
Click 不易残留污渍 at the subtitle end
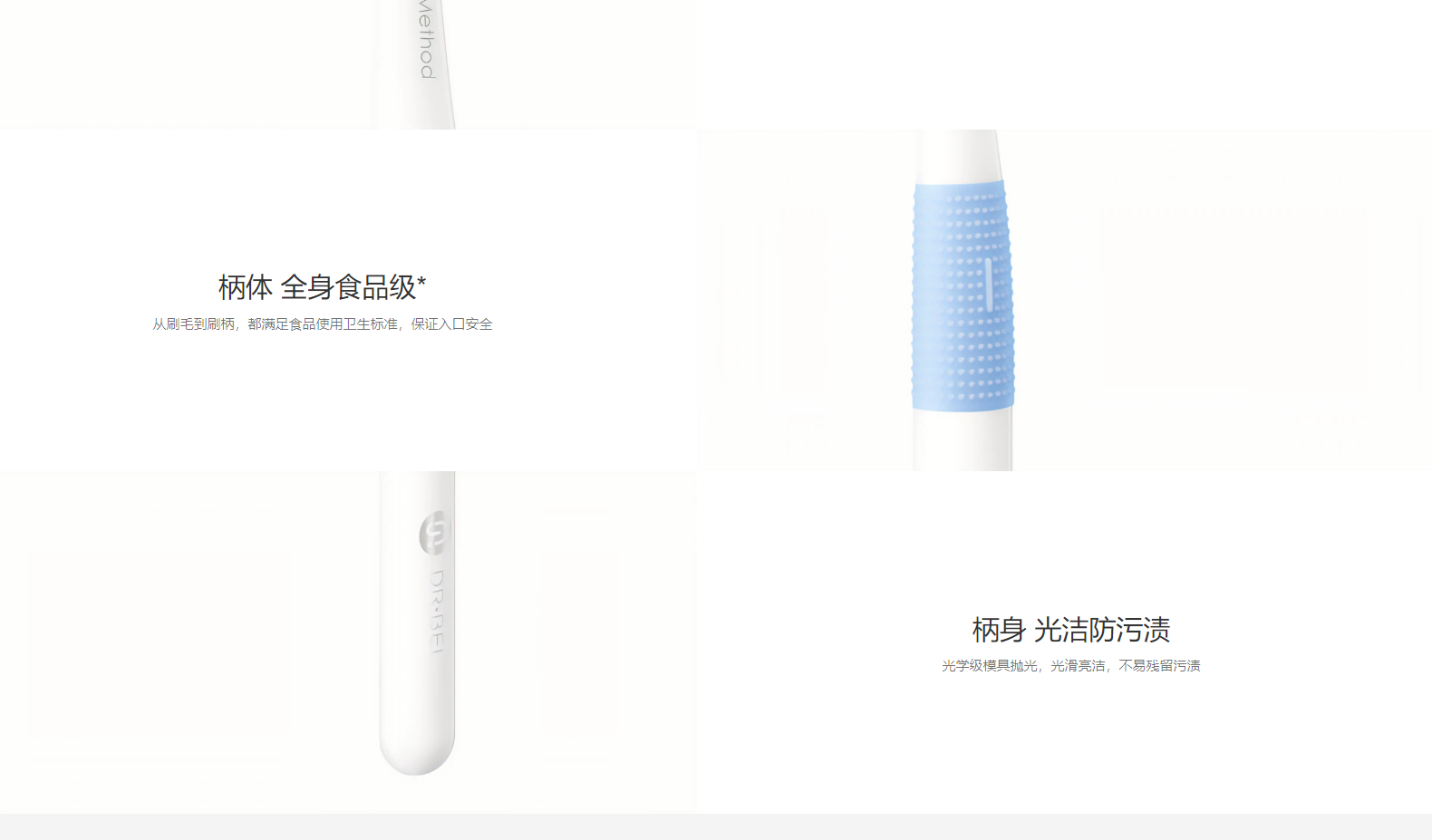point(1159,666)
